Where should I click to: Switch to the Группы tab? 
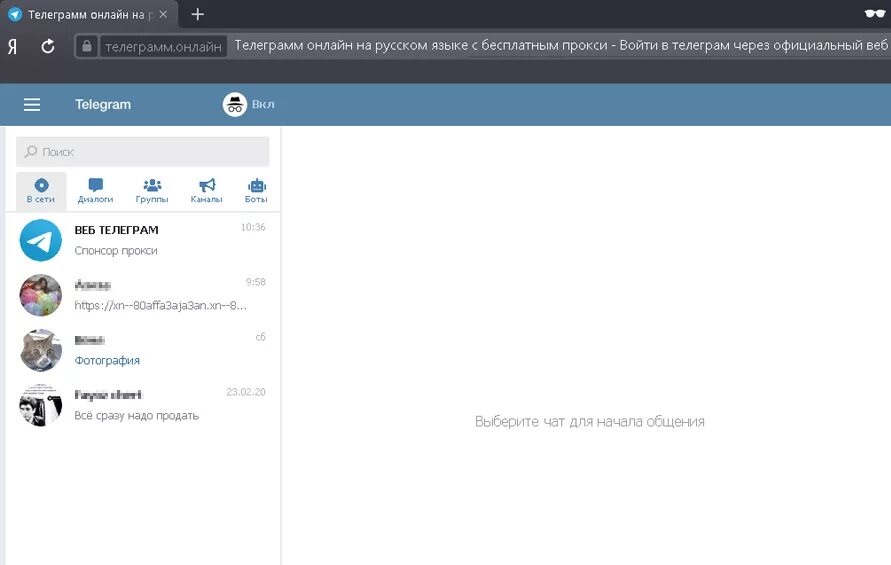pos(152,191)
